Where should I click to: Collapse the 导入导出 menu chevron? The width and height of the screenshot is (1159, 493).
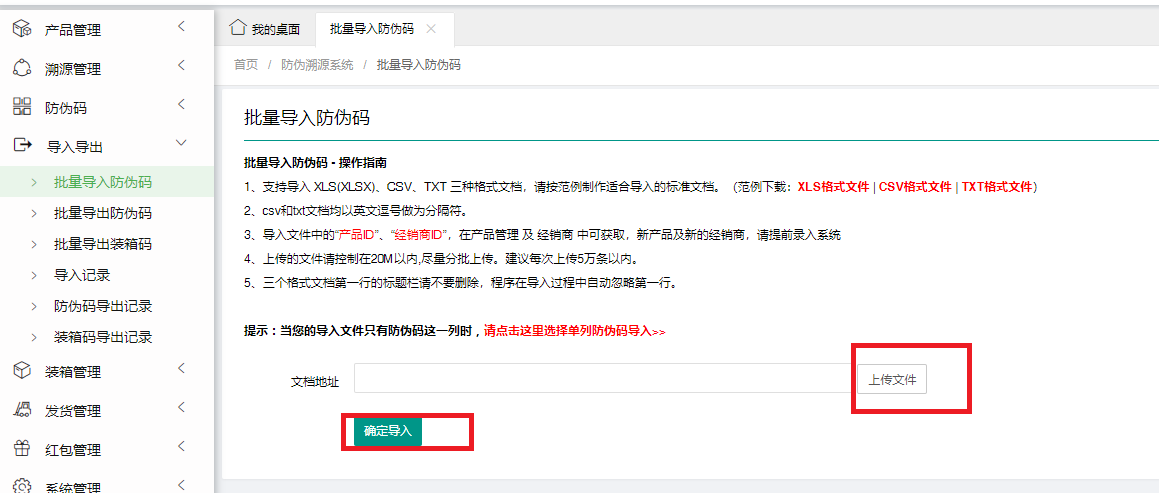pos(181,144)
